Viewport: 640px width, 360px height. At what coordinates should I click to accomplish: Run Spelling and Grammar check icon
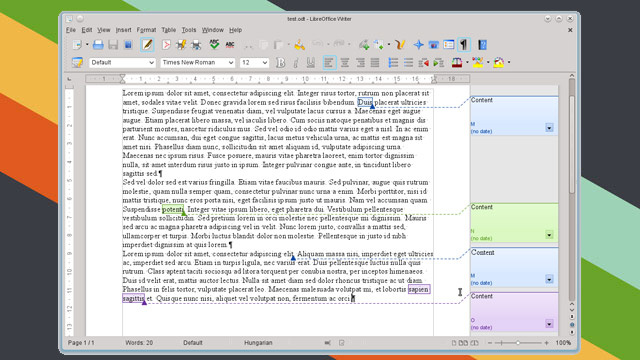[x=214, y=44]
